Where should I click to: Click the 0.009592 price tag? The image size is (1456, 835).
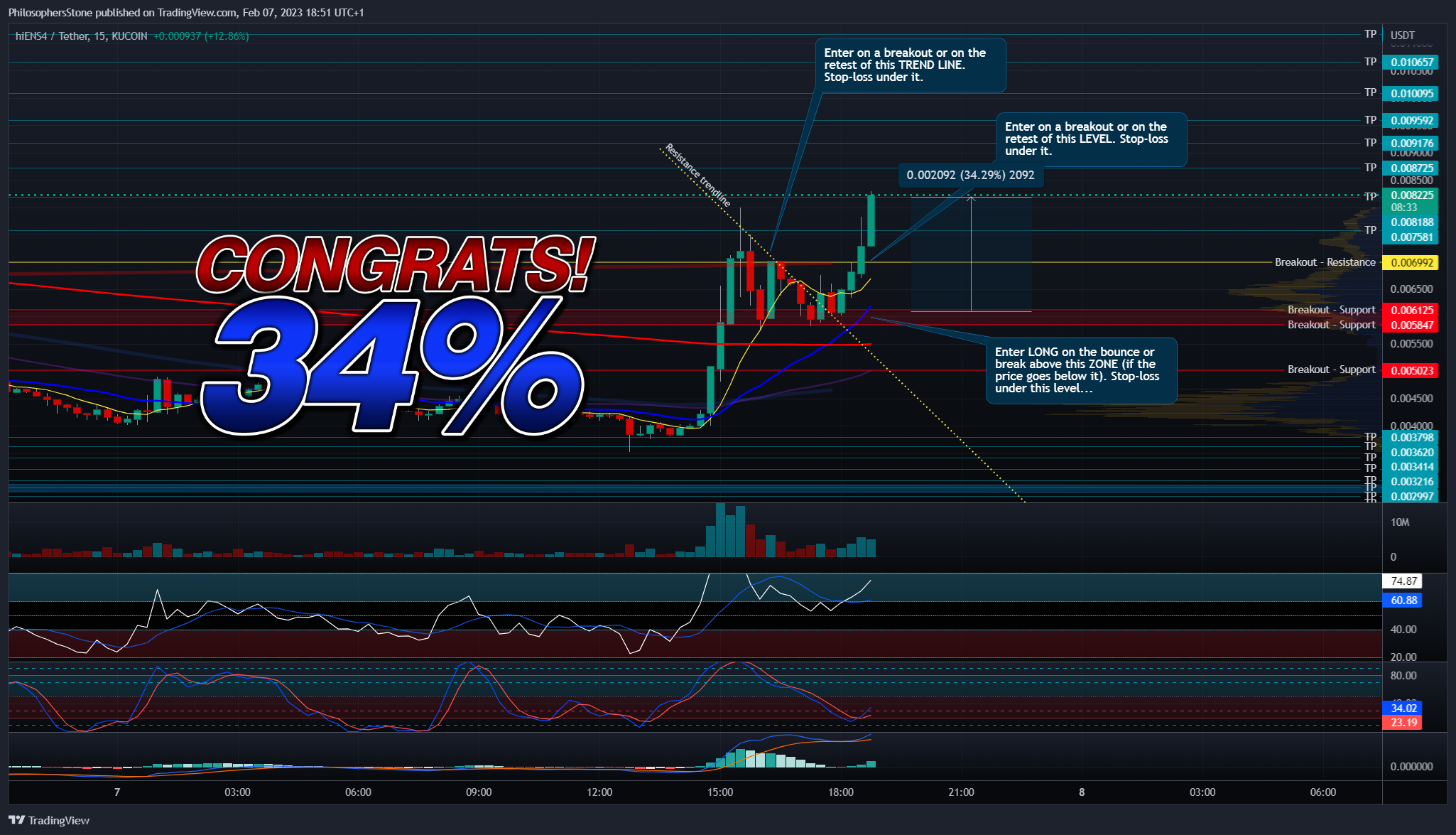tap(1411, 120)
